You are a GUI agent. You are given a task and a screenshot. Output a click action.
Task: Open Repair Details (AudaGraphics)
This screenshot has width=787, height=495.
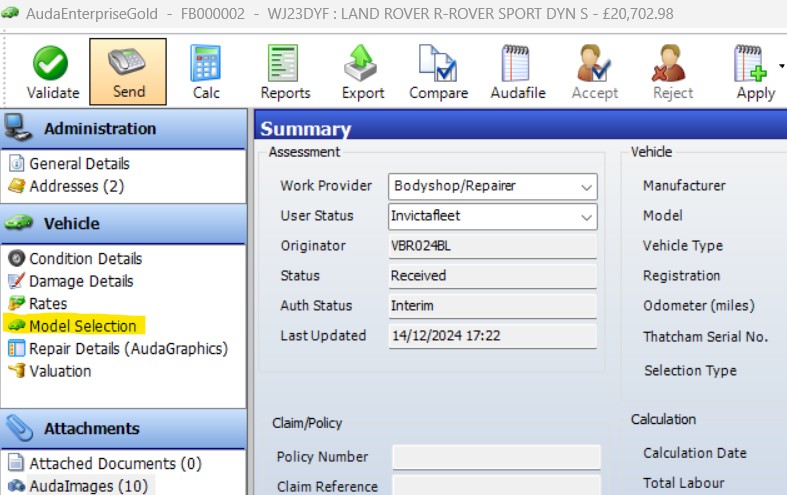click(x=128, y=349)
